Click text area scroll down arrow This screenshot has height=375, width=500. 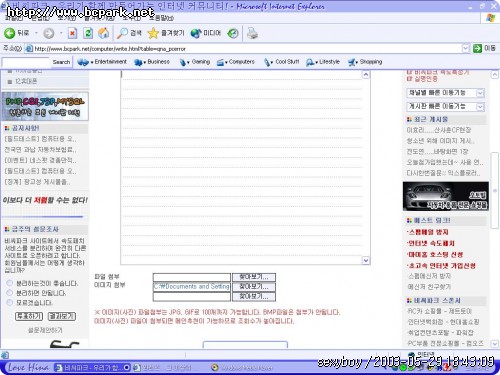(x=366, y=260)
